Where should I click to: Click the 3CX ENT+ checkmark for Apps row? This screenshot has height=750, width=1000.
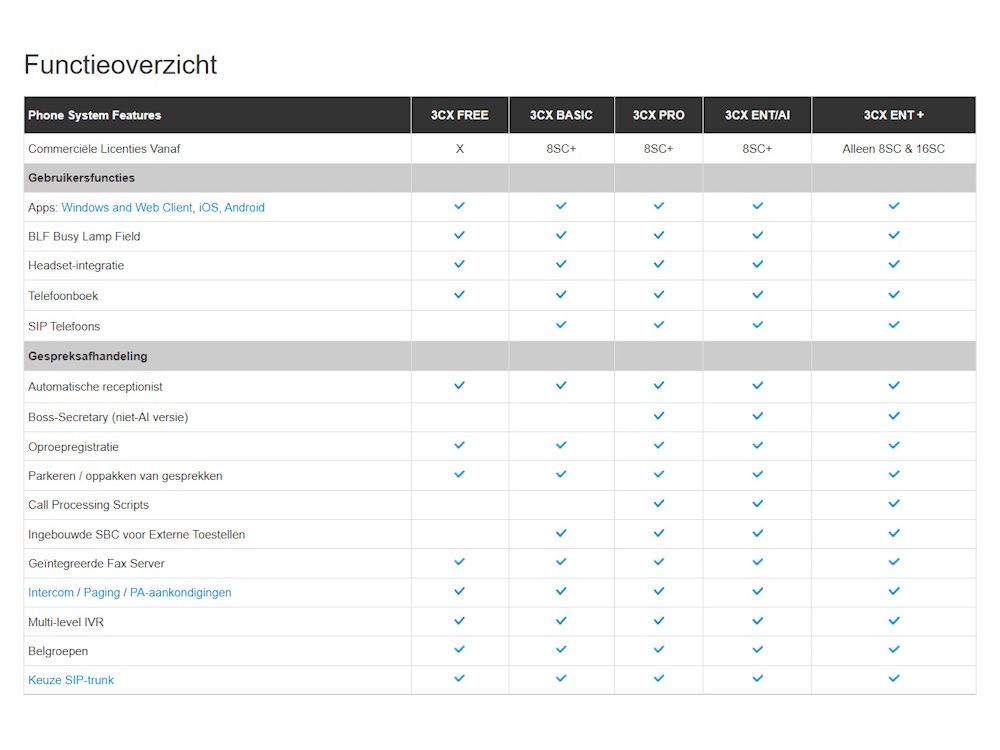(x=894, y=205)
